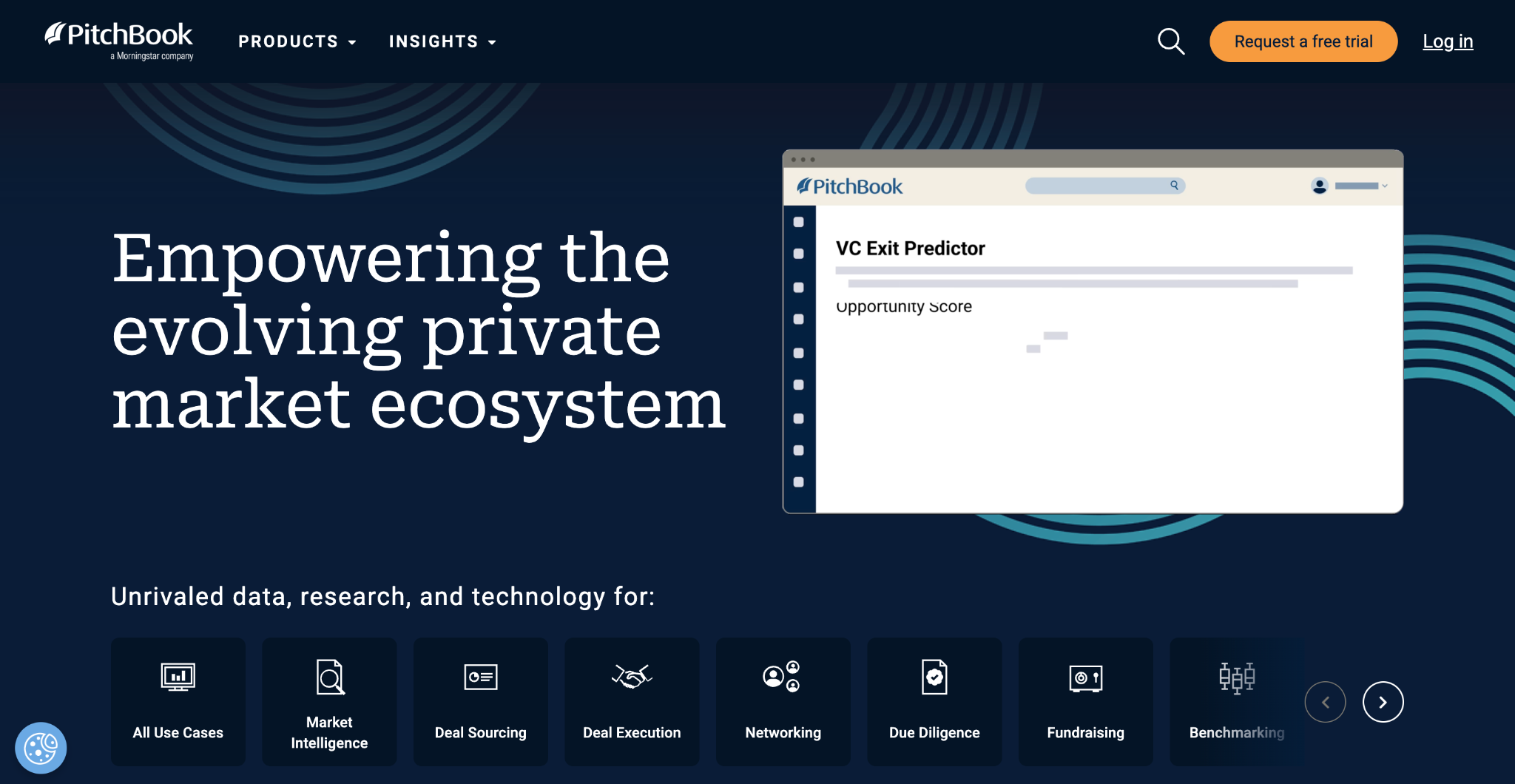Image resolution: width=1515 pixels, height=784 pixels.
Task: Click 'a Morningstar company' tagline
Action: tap(152, 56)
